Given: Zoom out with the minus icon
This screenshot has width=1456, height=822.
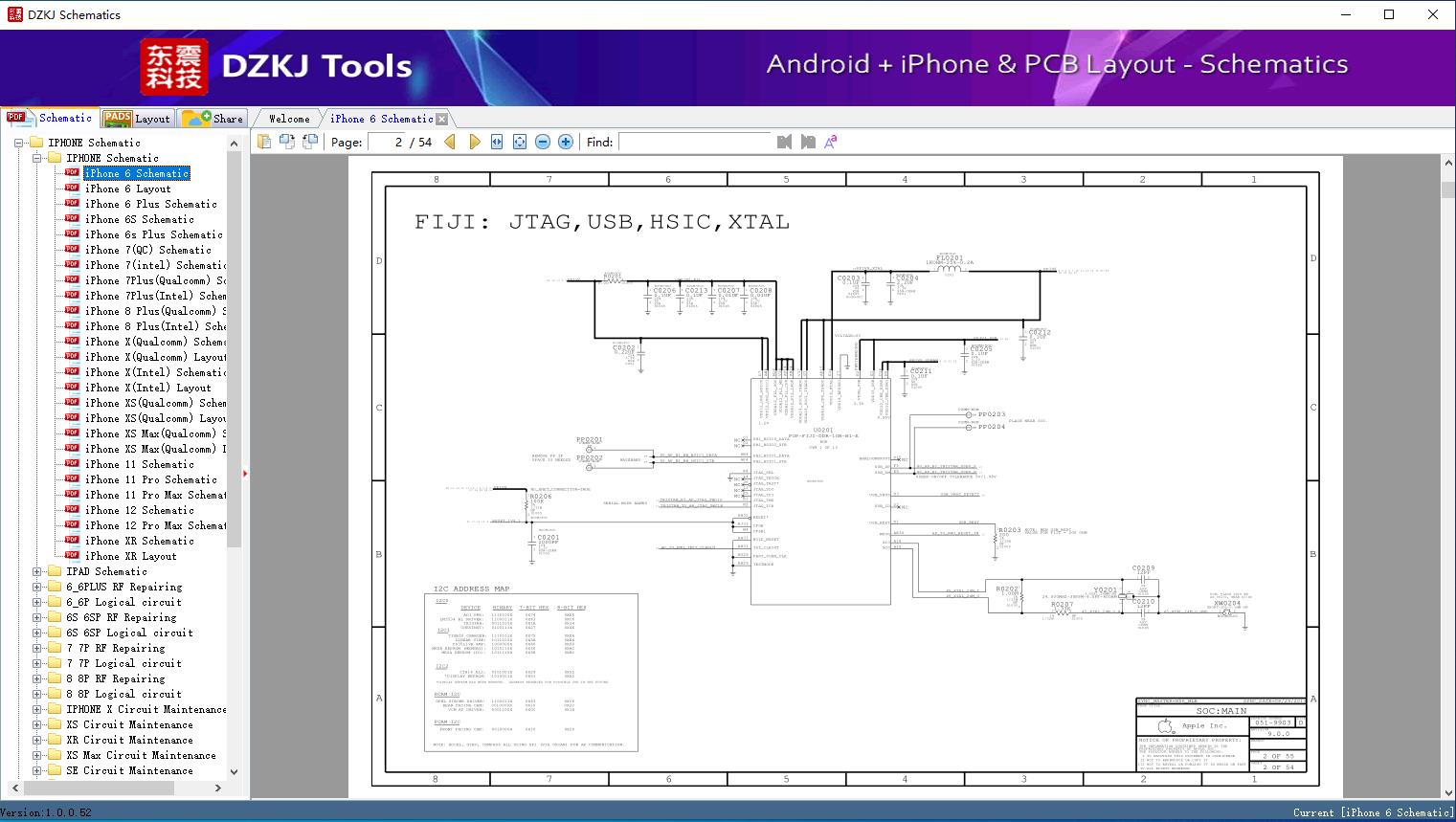Looking at the screenshot, I should pos(543,142).
